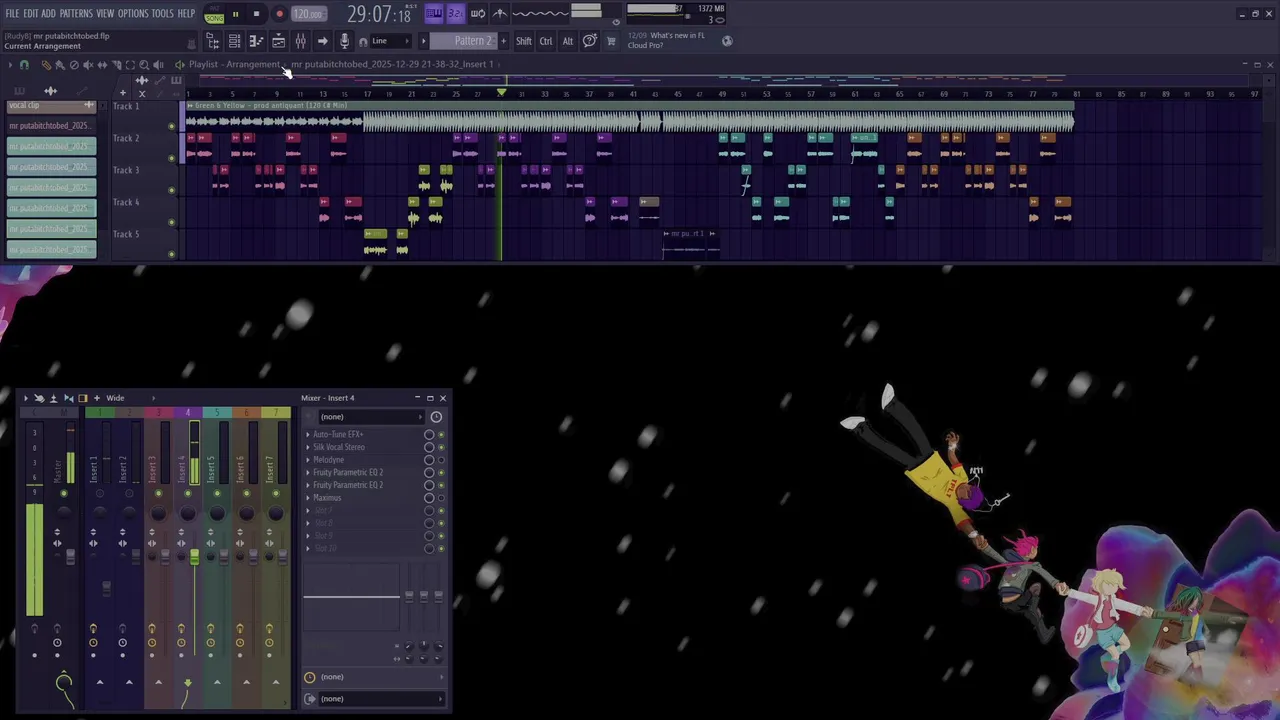Toggle loop recording button

click(478, 13)
